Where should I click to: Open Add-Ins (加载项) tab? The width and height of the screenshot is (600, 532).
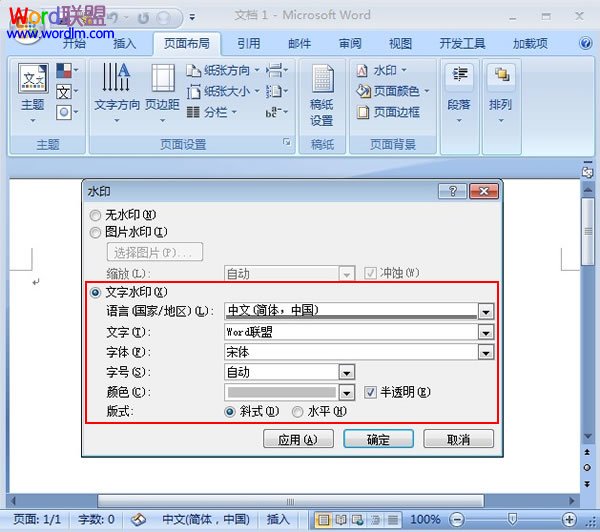[530, 43]
